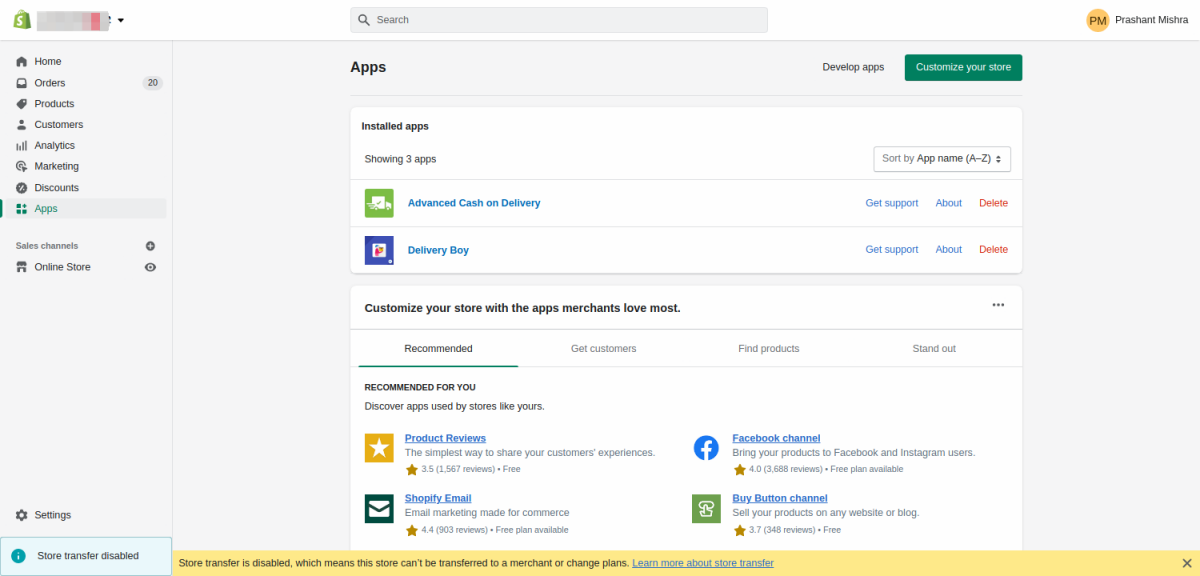1200x576 pixels.
Task: Click the info icon beside Store transfer disabled
Action: click(x=18, y=556)
